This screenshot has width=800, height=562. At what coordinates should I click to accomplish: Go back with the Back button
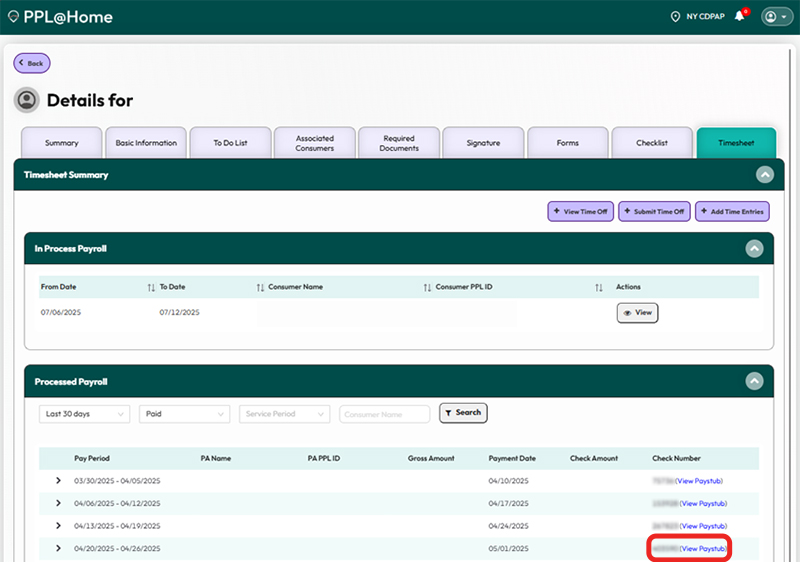click(x=32, y=63)
